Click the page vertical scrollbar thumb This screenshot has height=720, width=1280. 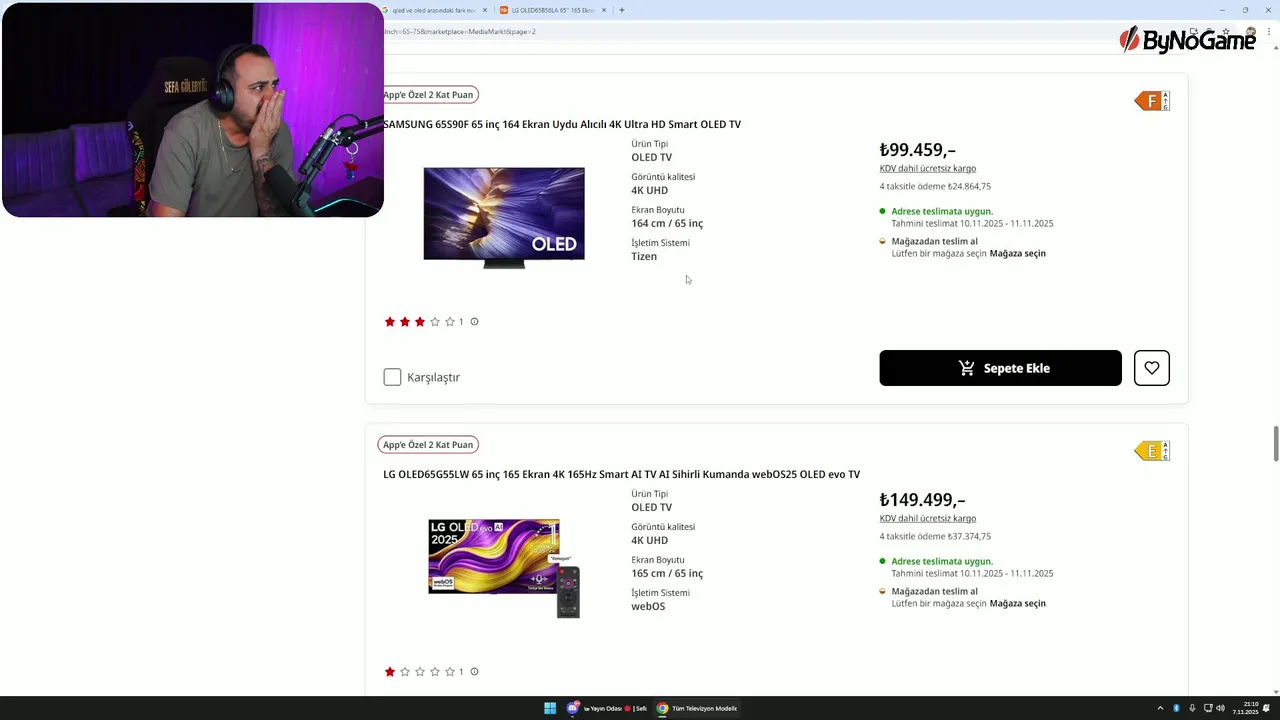pos(1275,443)
